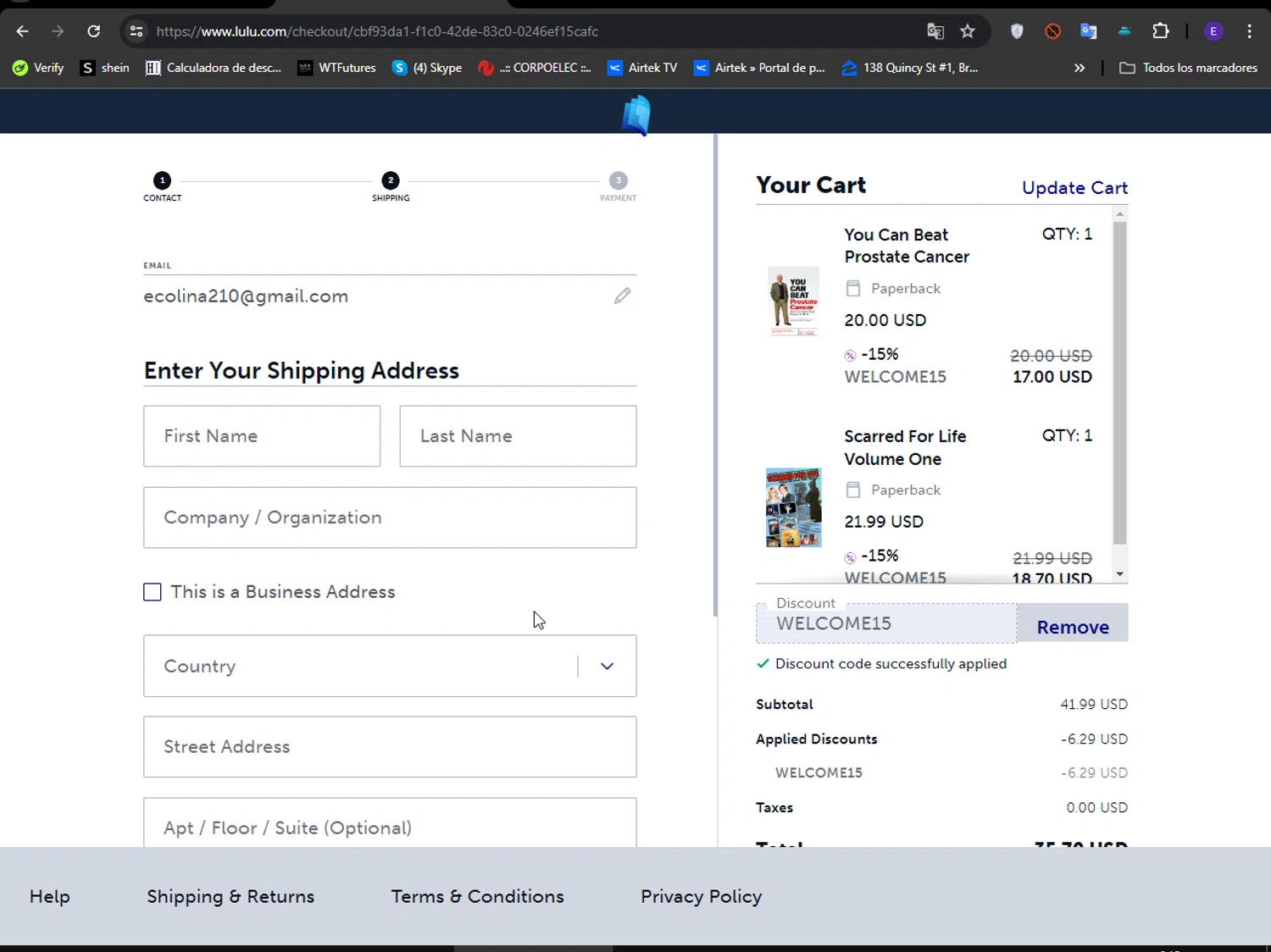Click the Update Cart link
This screenshot has height=952, width=1271.
pos(1074,188)
